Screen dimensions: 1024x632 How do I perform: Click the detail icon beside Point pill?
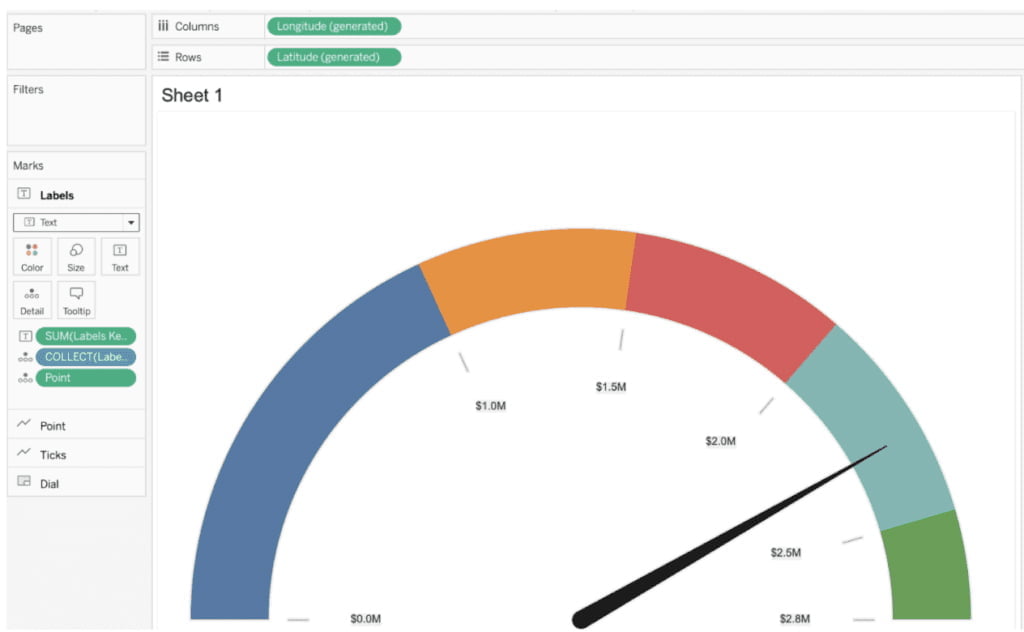pyautogui.click(x=25, y=378)
